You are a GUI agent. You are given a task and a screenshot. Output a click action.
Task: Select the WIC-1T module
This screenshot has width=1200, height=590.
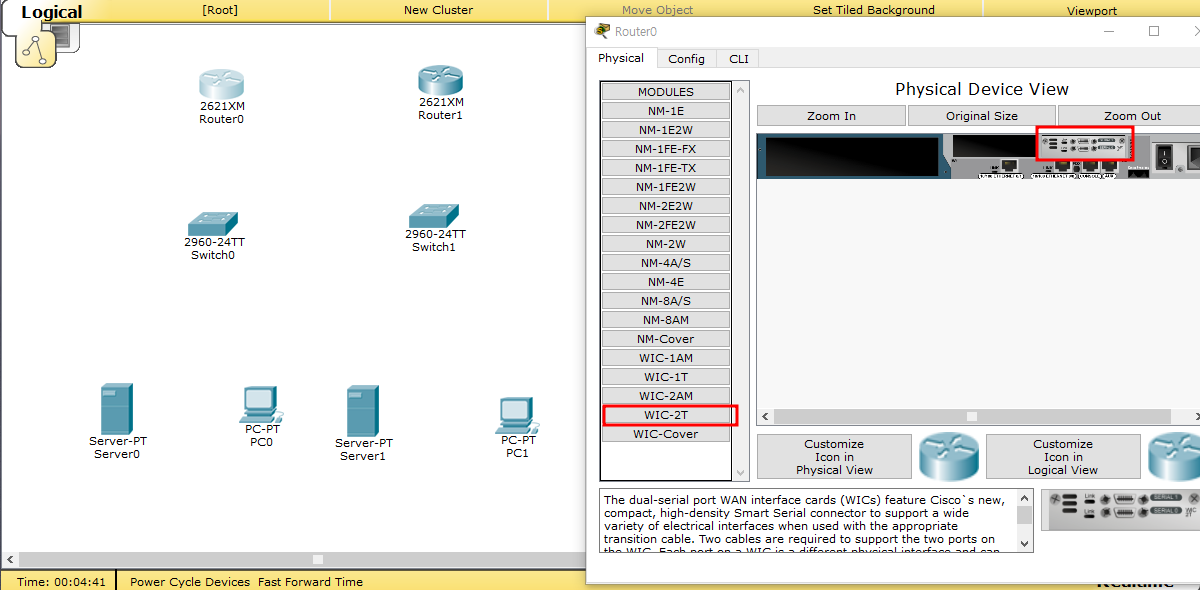click(666, 377)
